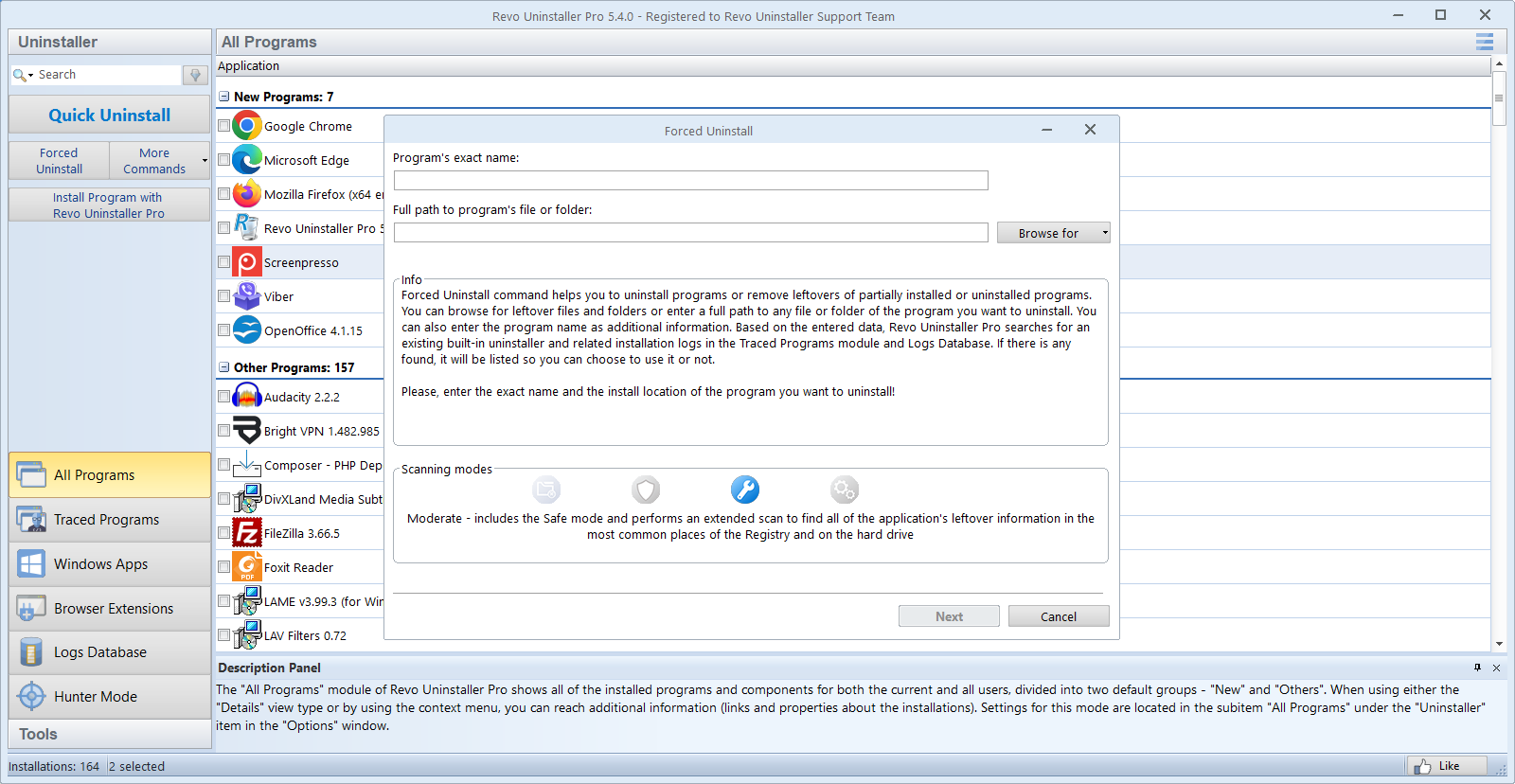Select the Advanced scanning mode gears icon
The width and height of the screenshot is (1515, 784).
pos(844,490)
